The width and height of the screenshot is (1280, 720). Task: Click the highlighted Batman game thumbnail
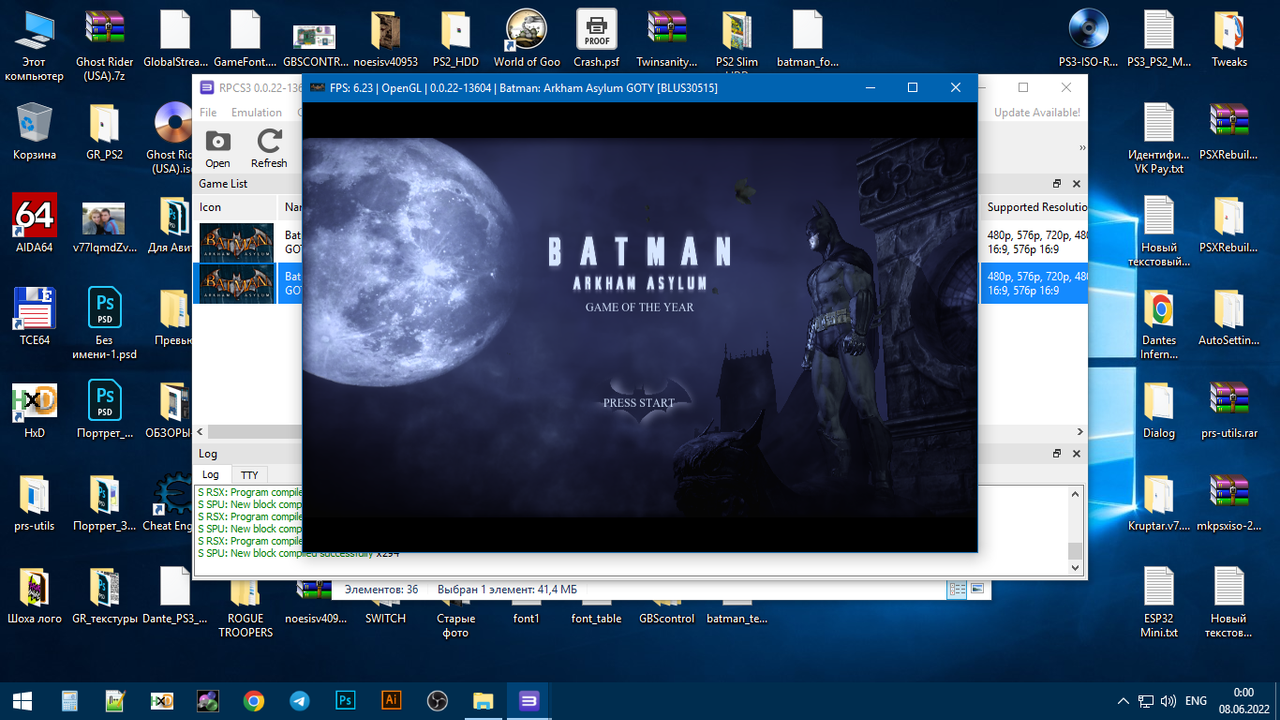237,283
